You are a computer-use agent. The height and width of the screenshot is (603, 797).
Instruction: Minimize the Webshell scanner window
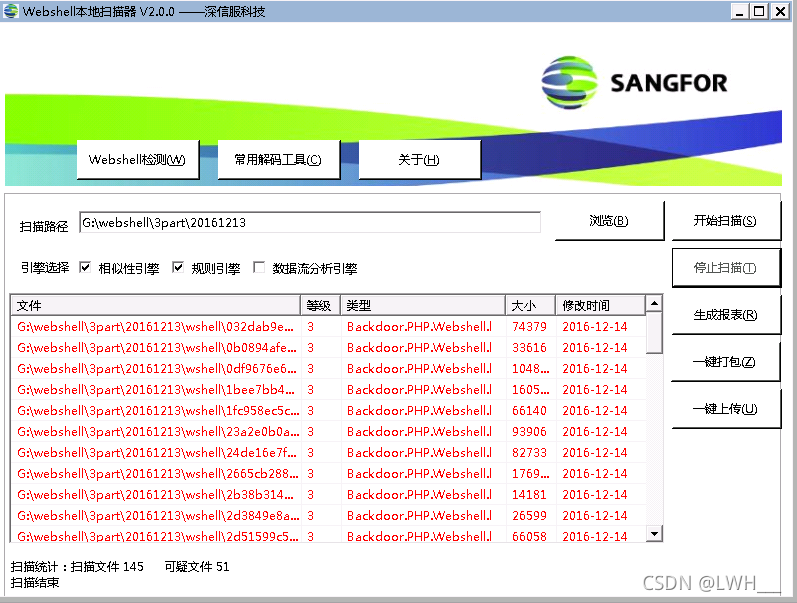click(740, 11)
